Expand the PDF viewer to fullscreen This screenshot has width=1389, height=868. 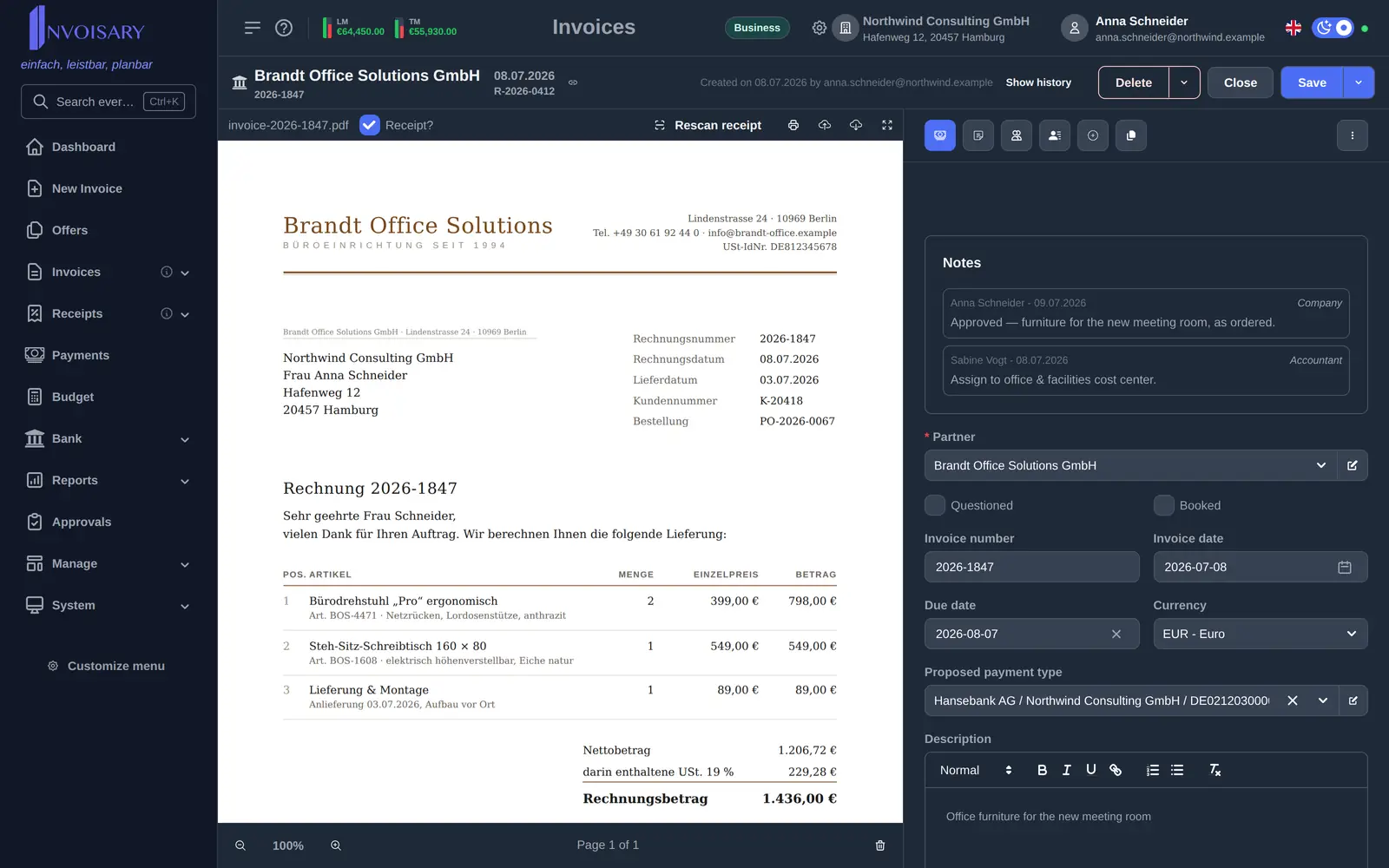click(x=887, y=125)
